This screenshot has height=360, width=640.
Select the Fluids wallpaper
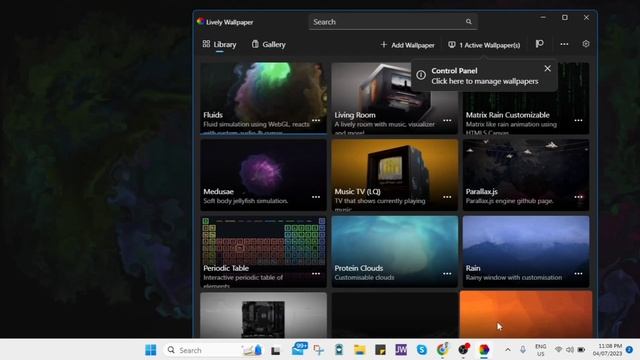pos(263,98)
